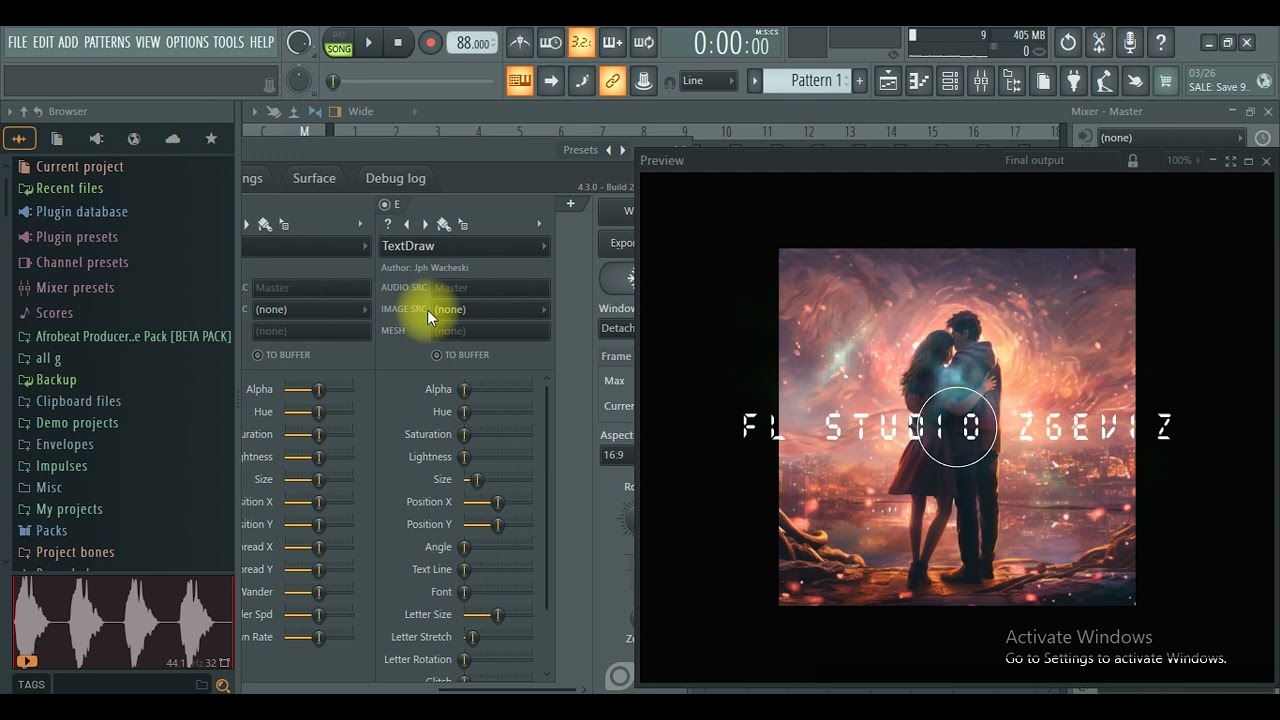Click the Detach window button
1280x720 pixels.
pos(617,328)
